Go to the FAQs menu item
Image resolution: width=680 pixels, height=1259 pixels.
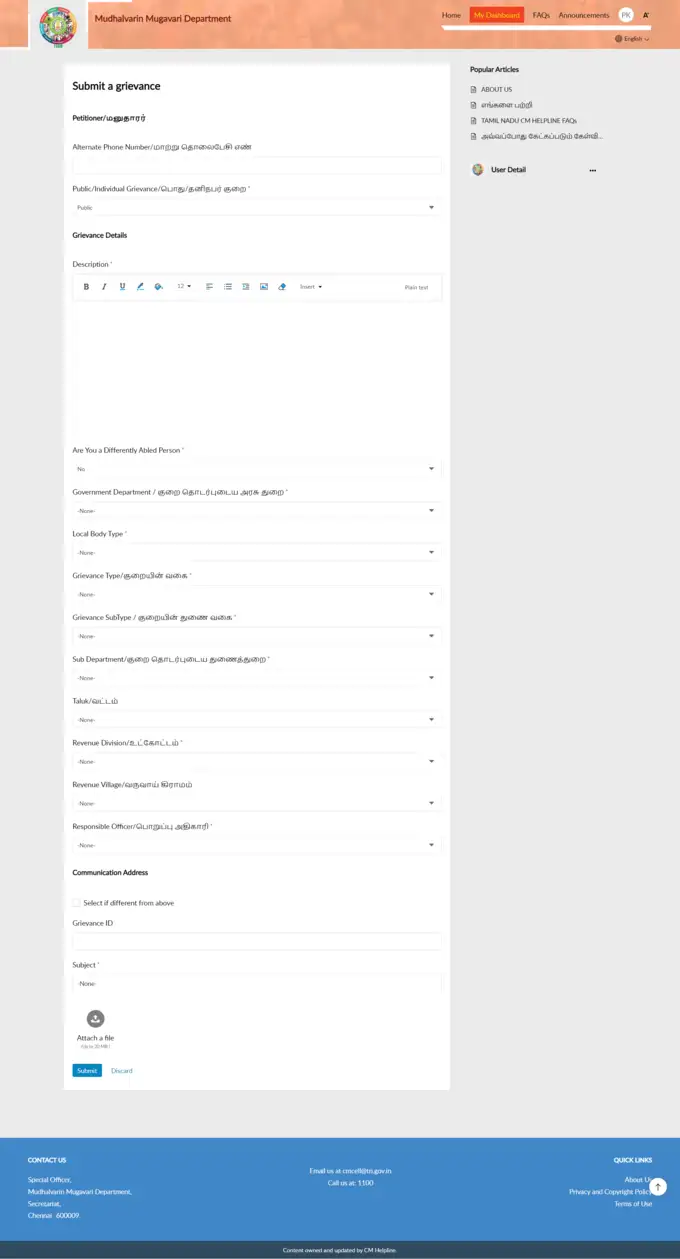541,16
